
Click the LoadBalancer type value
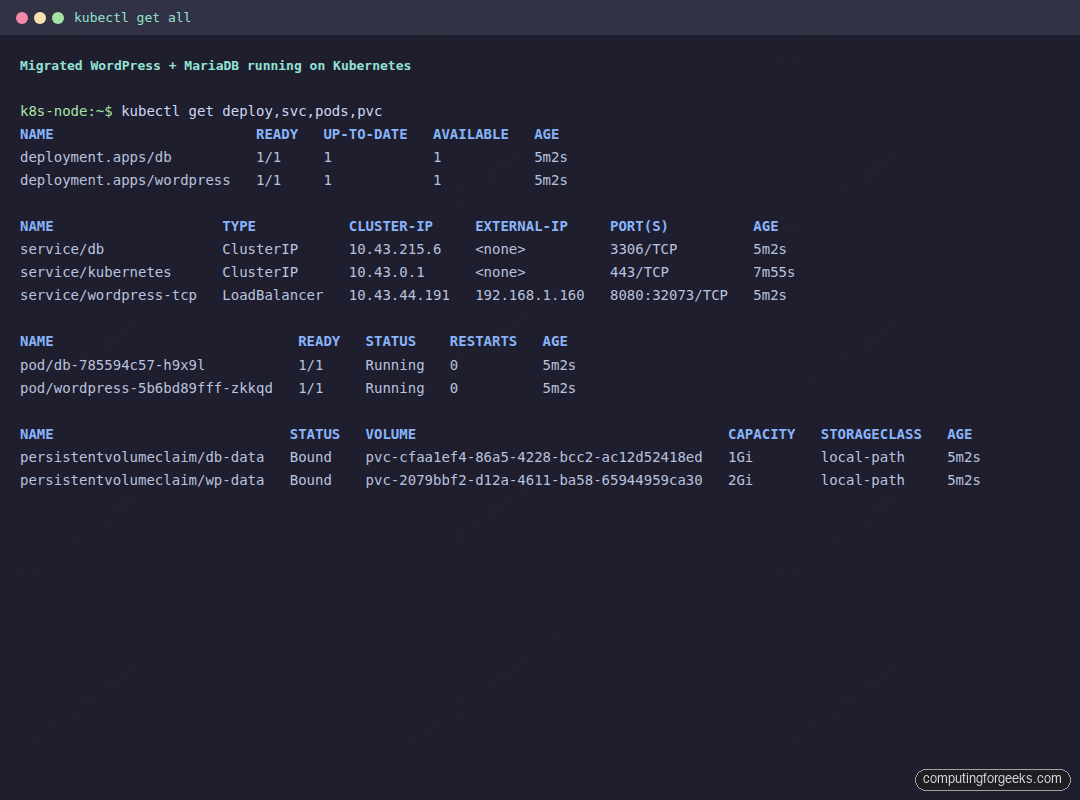272,295
